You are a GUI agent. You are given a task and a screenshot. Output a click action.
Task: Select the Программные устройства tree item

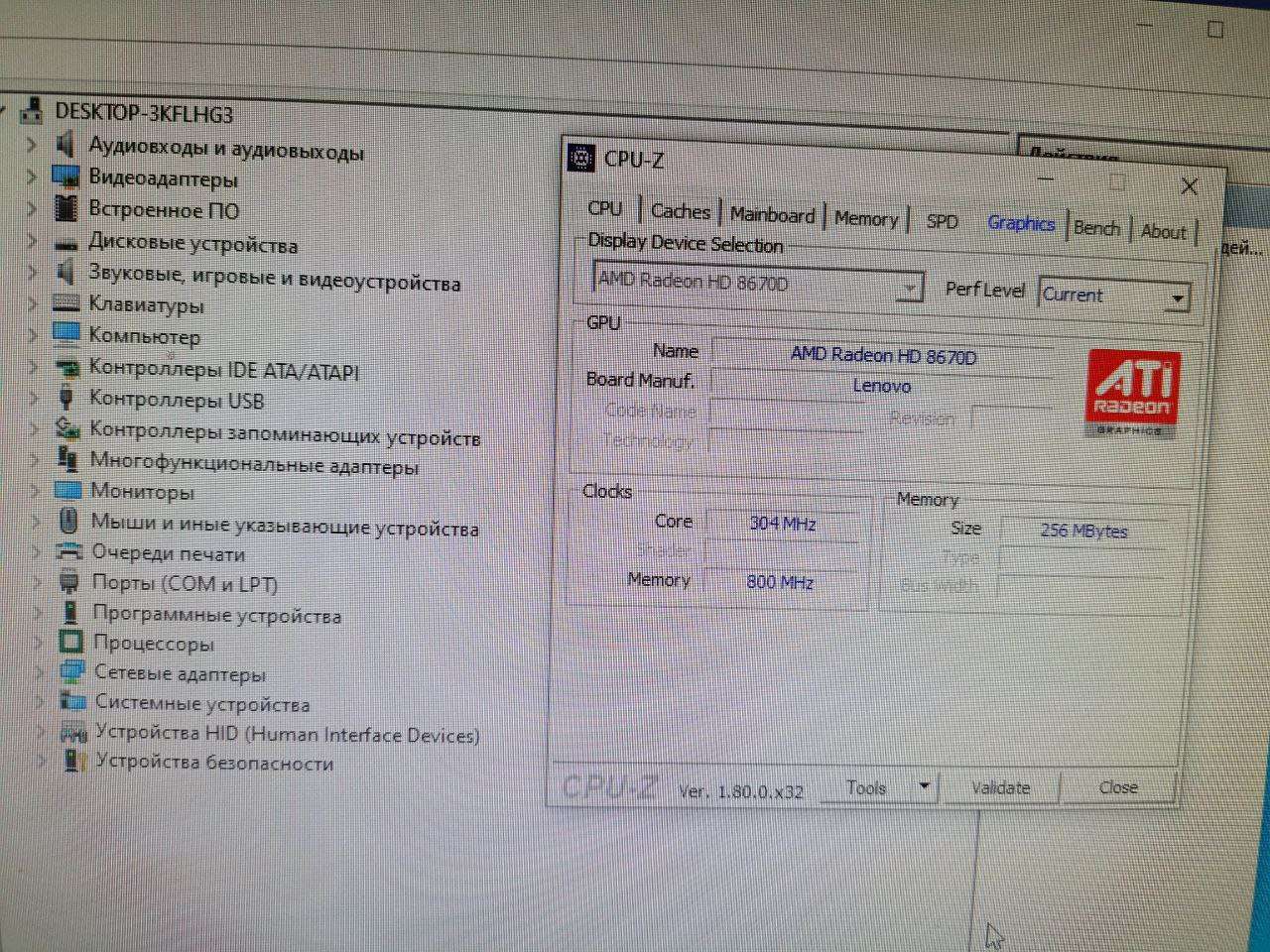click(x=216, y=615)
